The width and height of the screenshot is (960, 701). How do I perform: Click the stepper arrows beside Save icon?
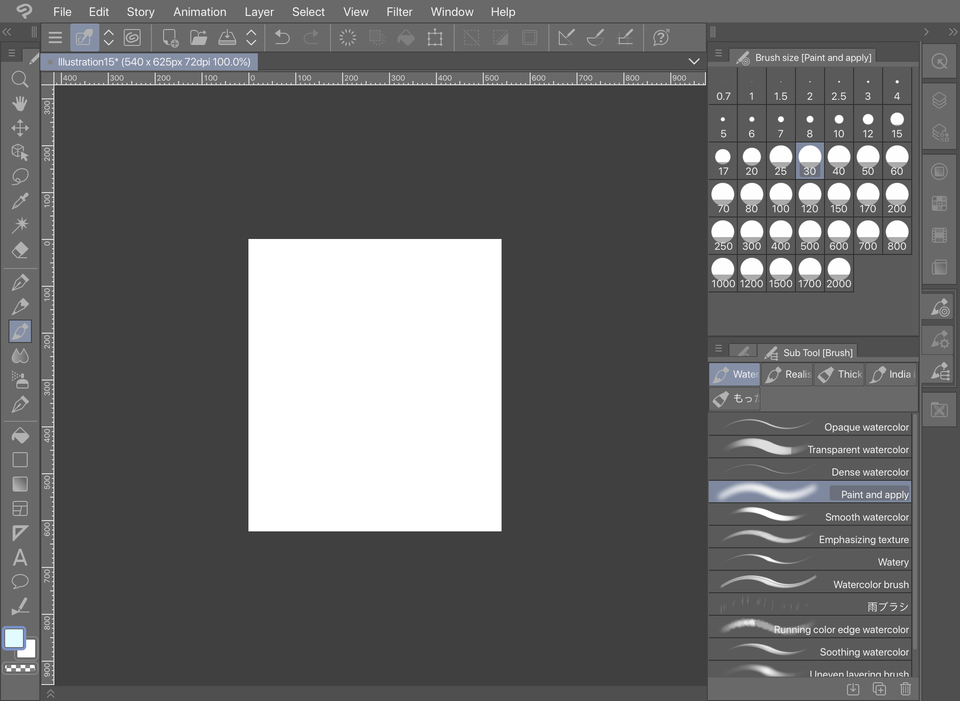pos(251,37)
